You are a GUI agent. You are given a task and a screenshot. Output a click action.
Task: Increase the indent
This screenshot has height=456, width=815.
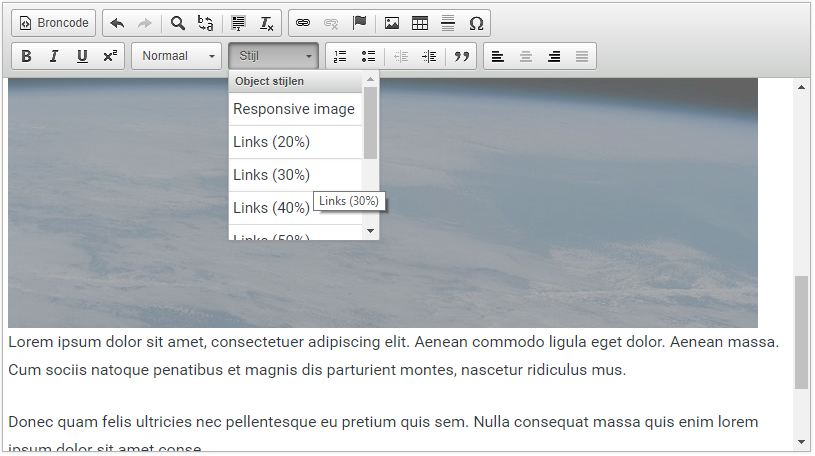click(429, 56)
